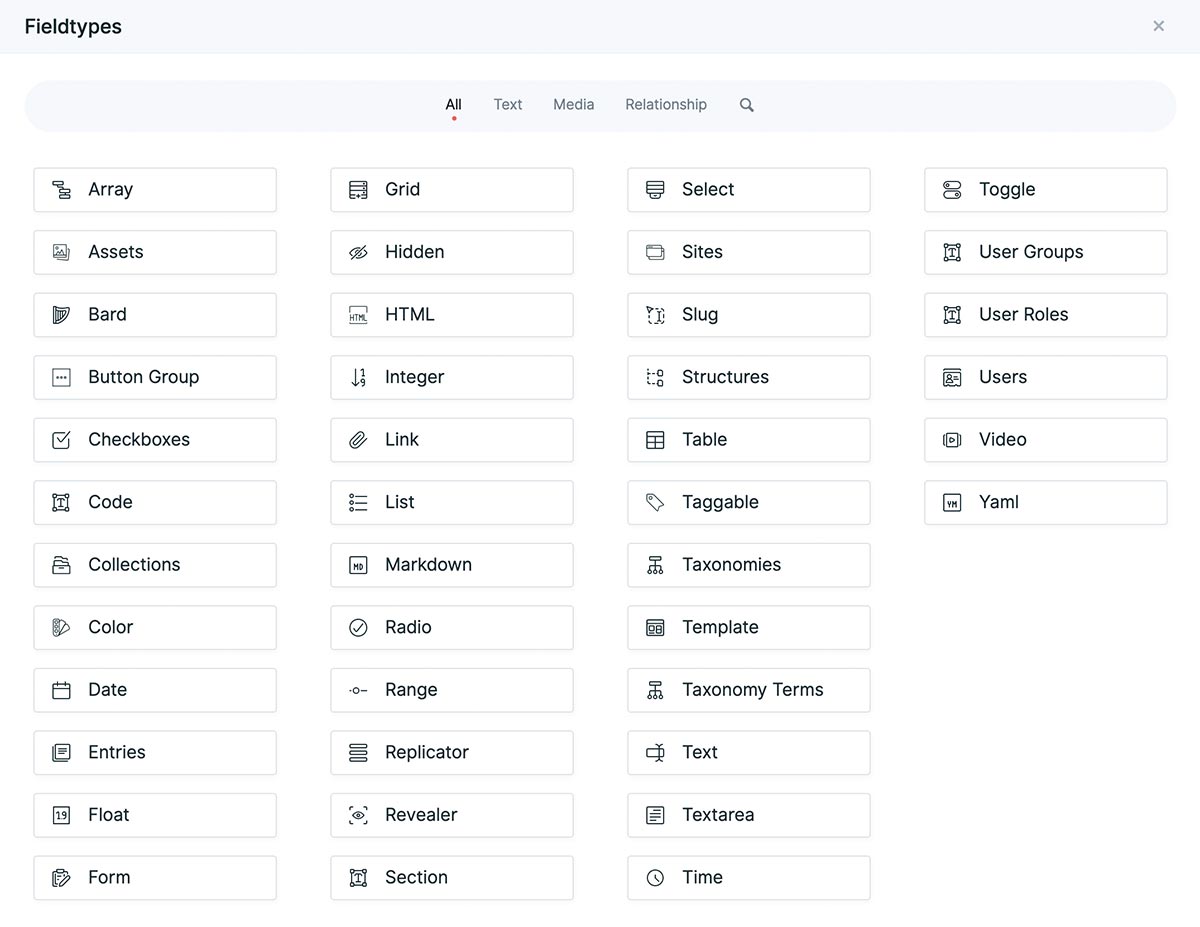Viewport: 1200px width, 927px height.
Task: Click the Grid fieldtype icon
Action: coord(357,189)
